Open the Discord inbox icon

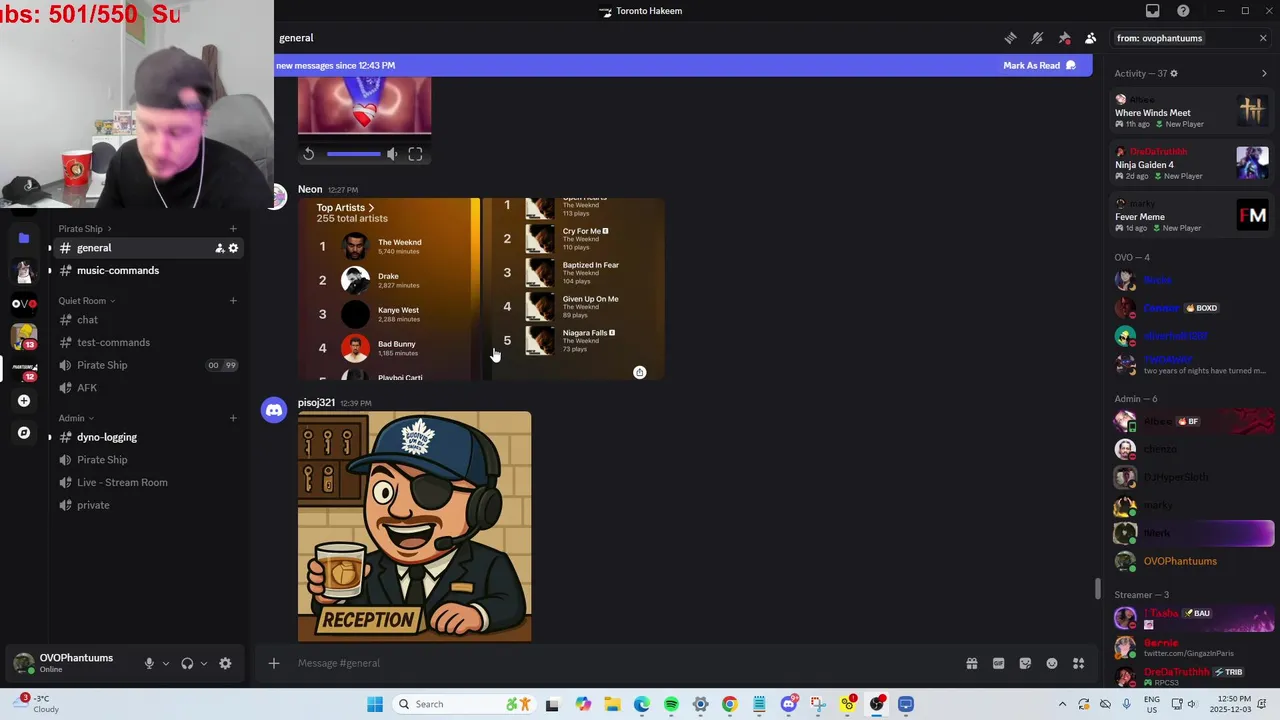1153,11
